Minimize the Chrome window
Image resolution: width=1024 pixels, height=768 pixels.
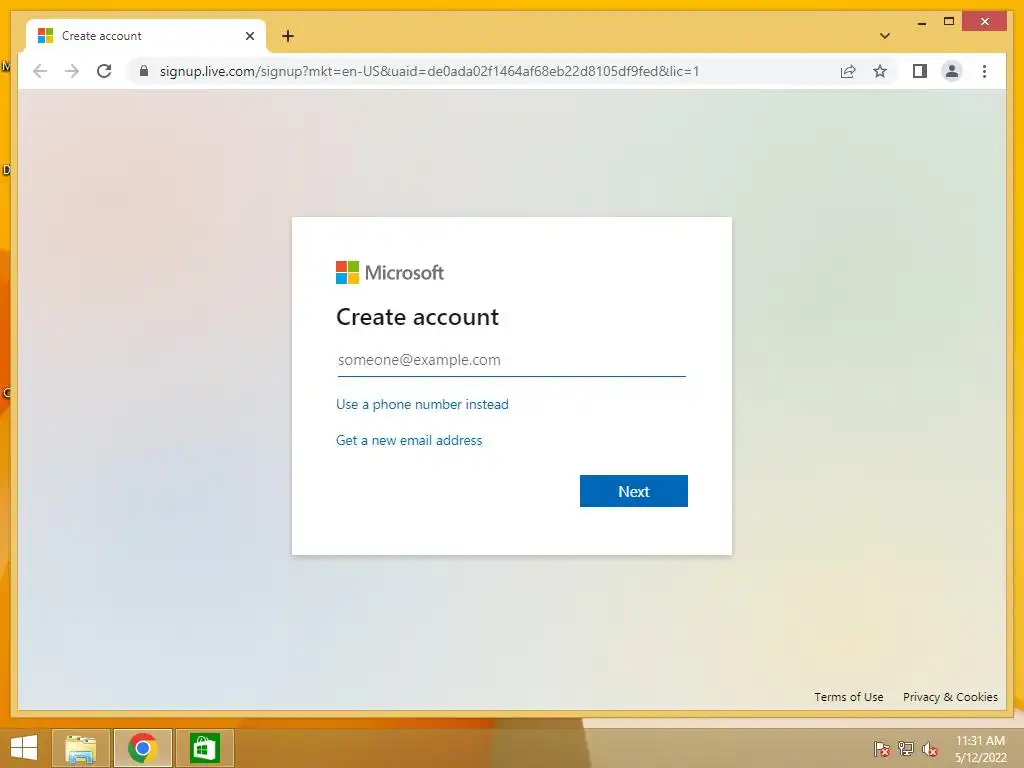point(921,22)
